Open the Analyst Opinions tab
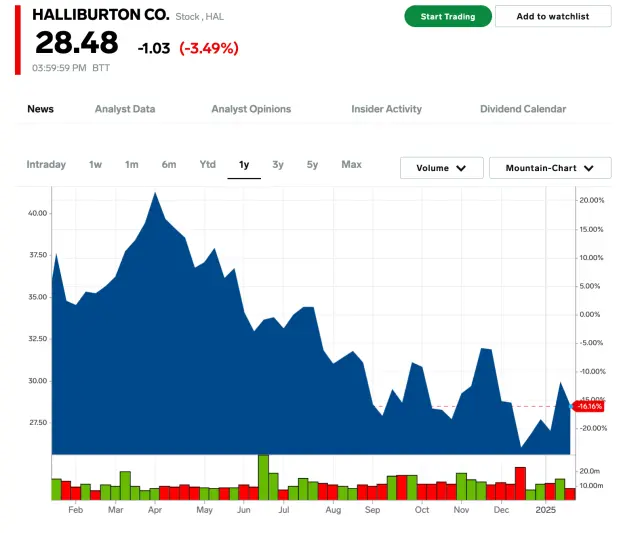 tap(251, 109)
